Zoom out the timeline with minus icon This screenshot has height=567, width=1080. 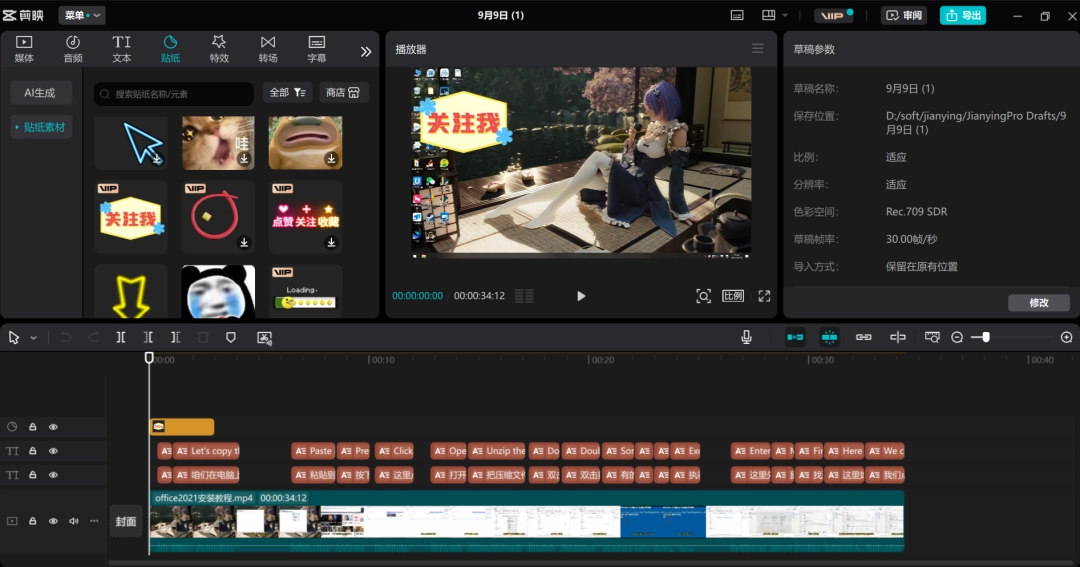[957, 338]
